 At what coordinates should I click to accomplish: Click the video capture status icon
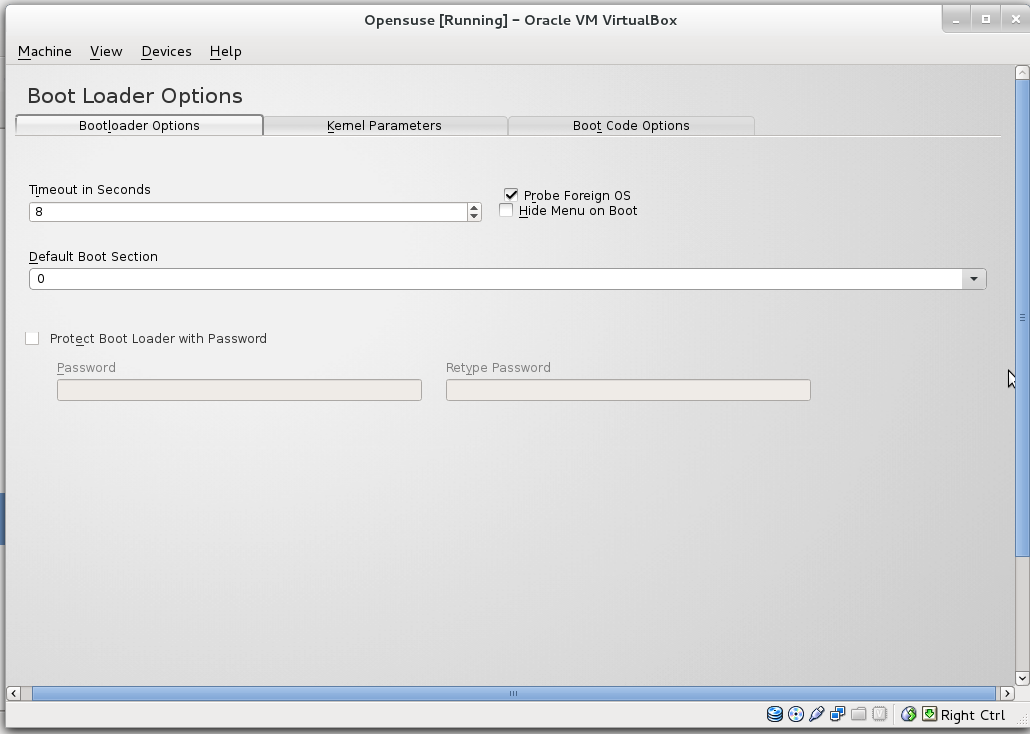click(x=880, y=714)
